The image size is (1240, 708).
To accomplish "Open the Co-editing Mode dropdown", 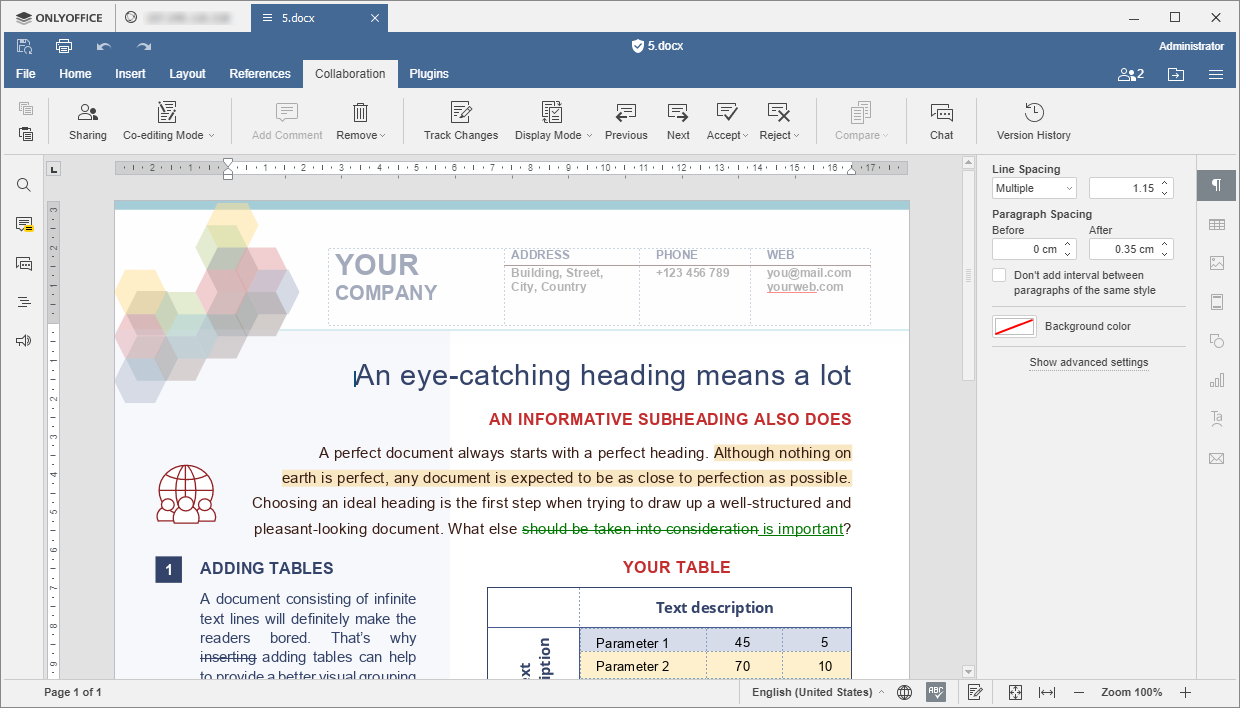I will [x=168, y=135].
